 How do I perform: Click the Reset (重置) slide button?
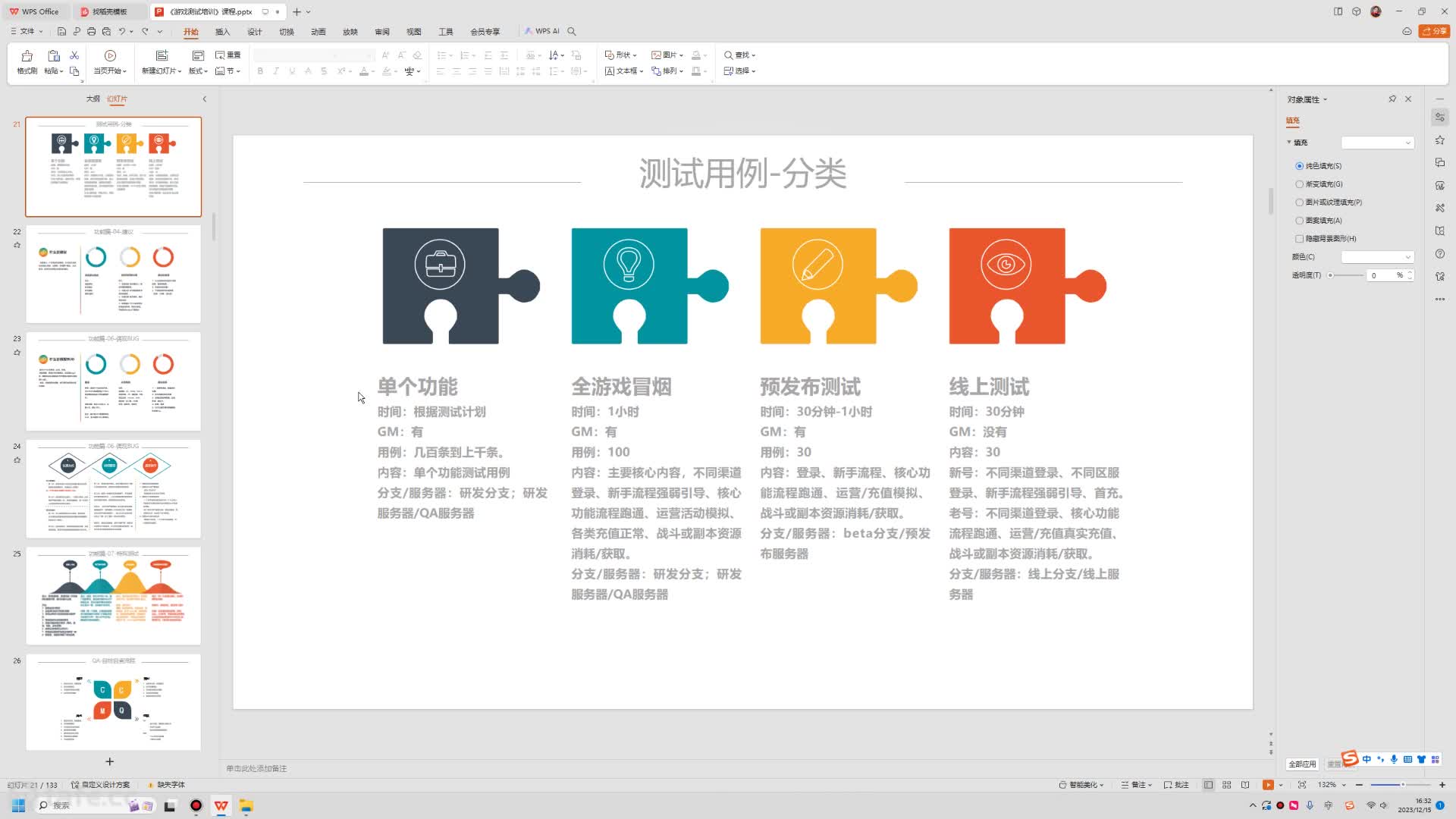[228, 55]
